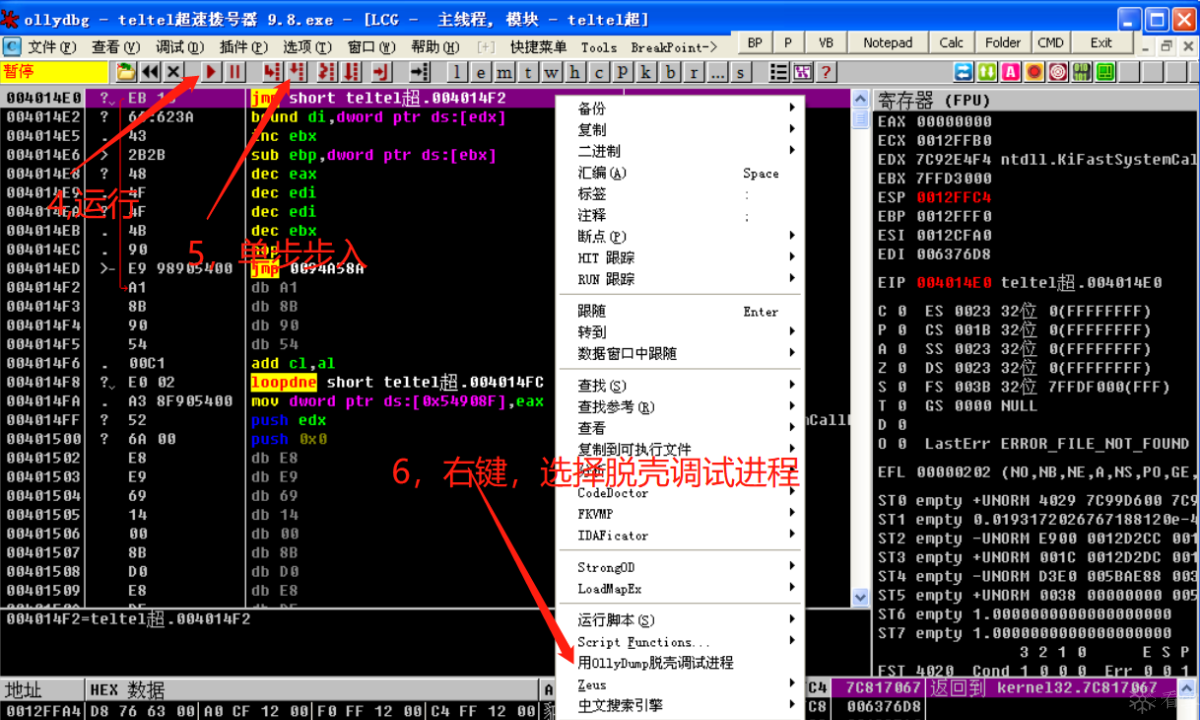The image size is (1200, 720).
Task: Click the Go to address arrow icon
Action: point(420,72)
